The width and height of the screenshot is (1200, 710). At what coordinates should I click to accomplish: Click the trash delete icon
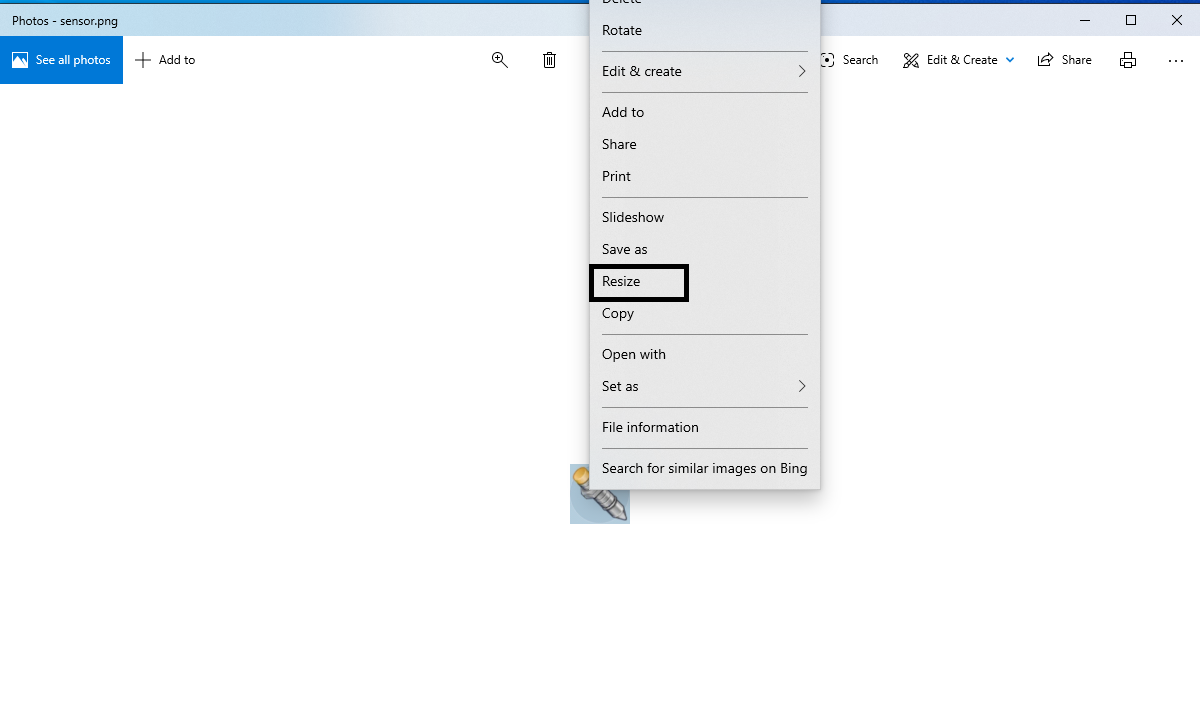coord(549,60)
